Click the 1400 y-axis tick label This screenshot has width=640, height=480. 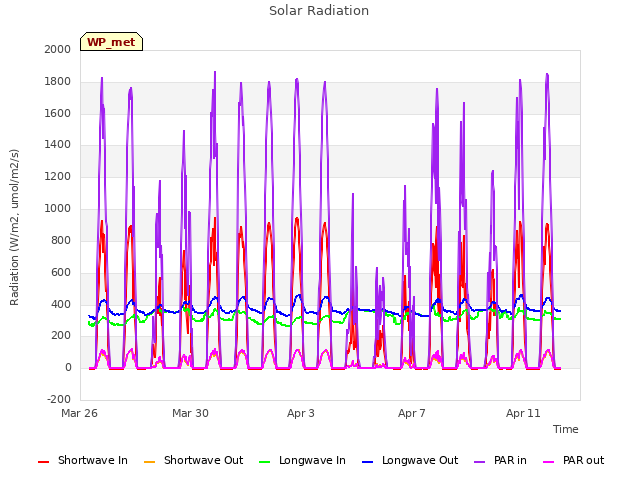58,144
